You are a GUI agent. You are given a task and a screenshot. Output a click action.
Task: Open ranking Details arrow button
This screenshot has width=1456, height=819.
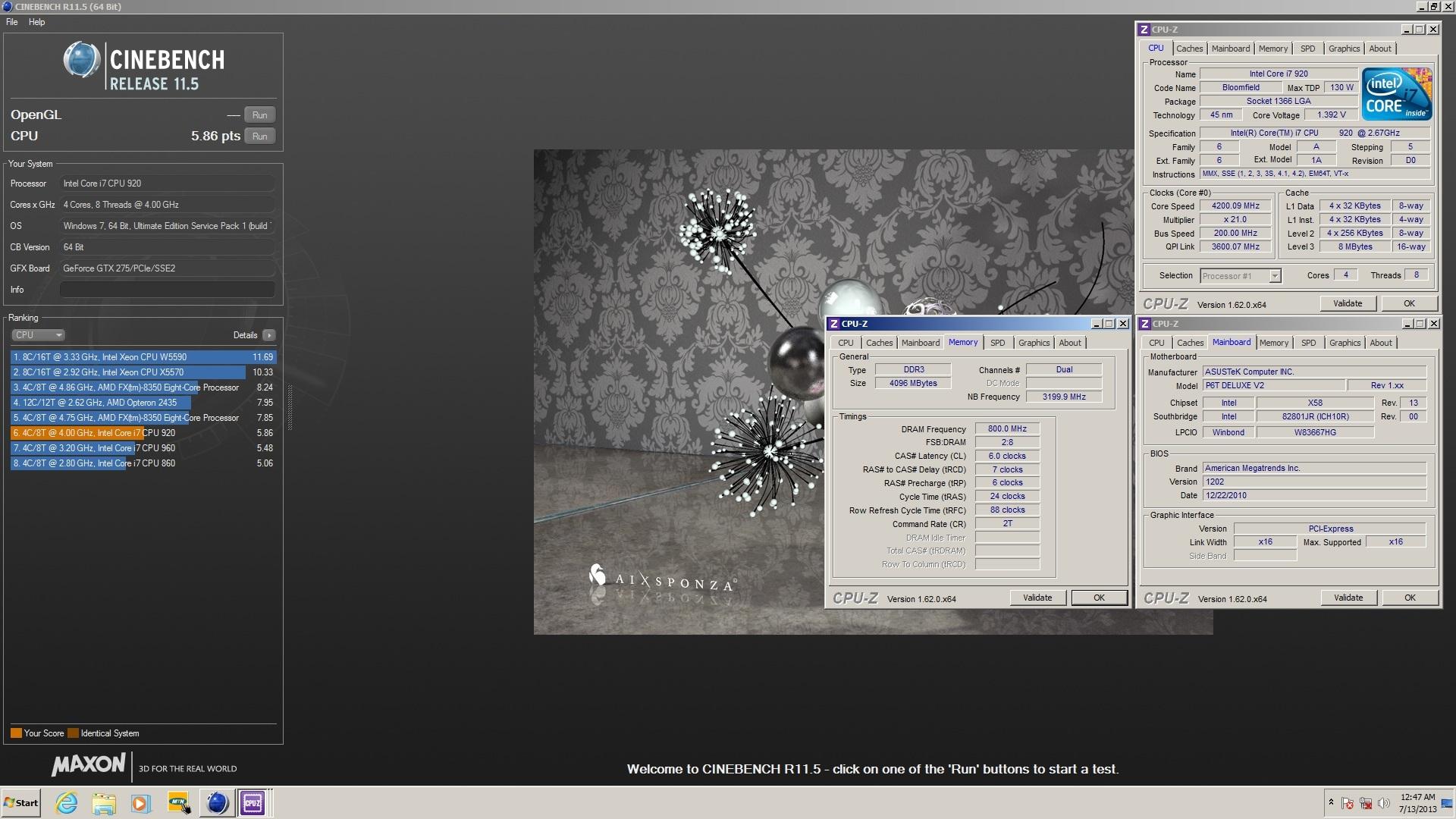point(269,335)
